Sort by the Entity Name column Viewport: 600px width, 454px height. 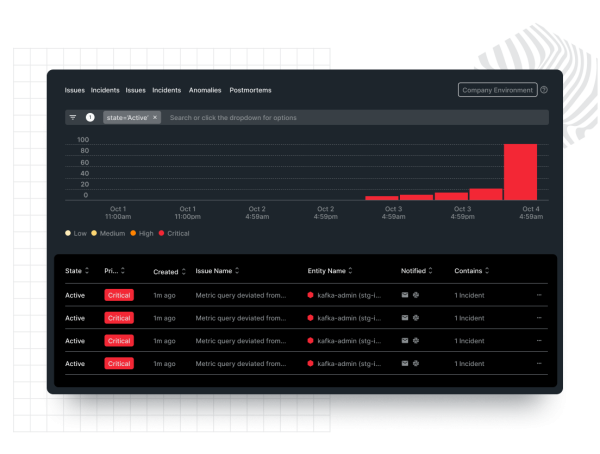point(330,271)
